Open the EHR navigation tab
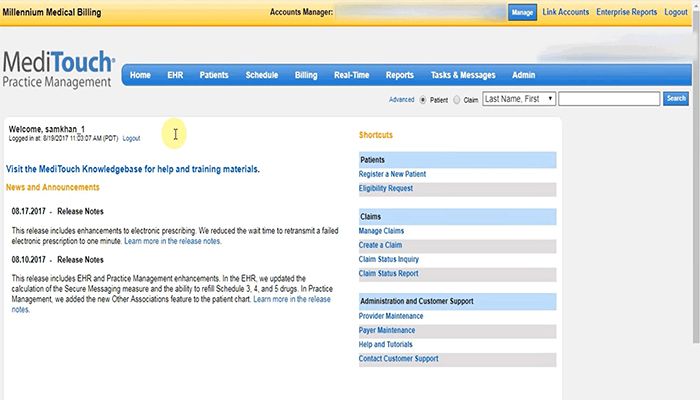Image resolution: width=700 pixels, height=400 pixels. tap(175, 75)
